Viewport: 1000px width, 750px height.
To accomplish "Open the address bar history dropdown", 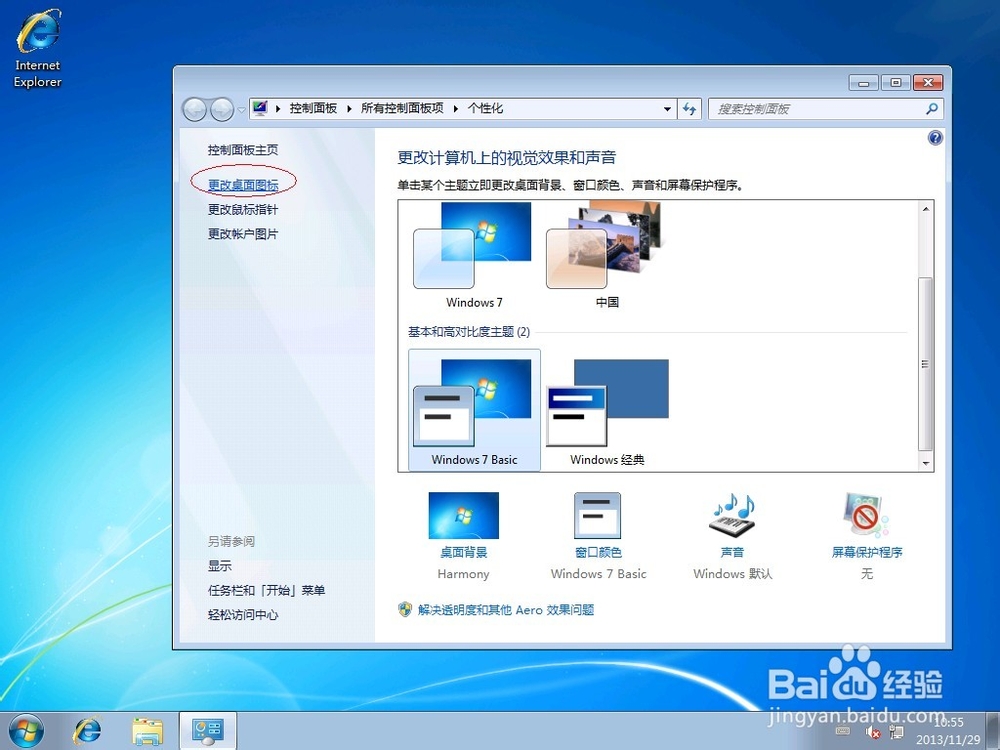I will tap(667, 109).
